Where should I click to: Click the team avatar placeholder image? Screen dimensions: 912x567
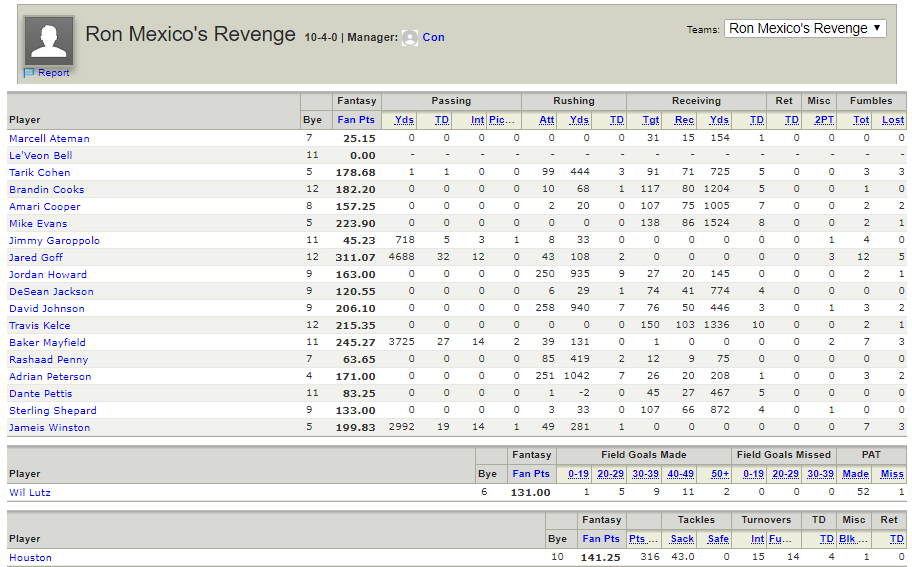(49, 40)
